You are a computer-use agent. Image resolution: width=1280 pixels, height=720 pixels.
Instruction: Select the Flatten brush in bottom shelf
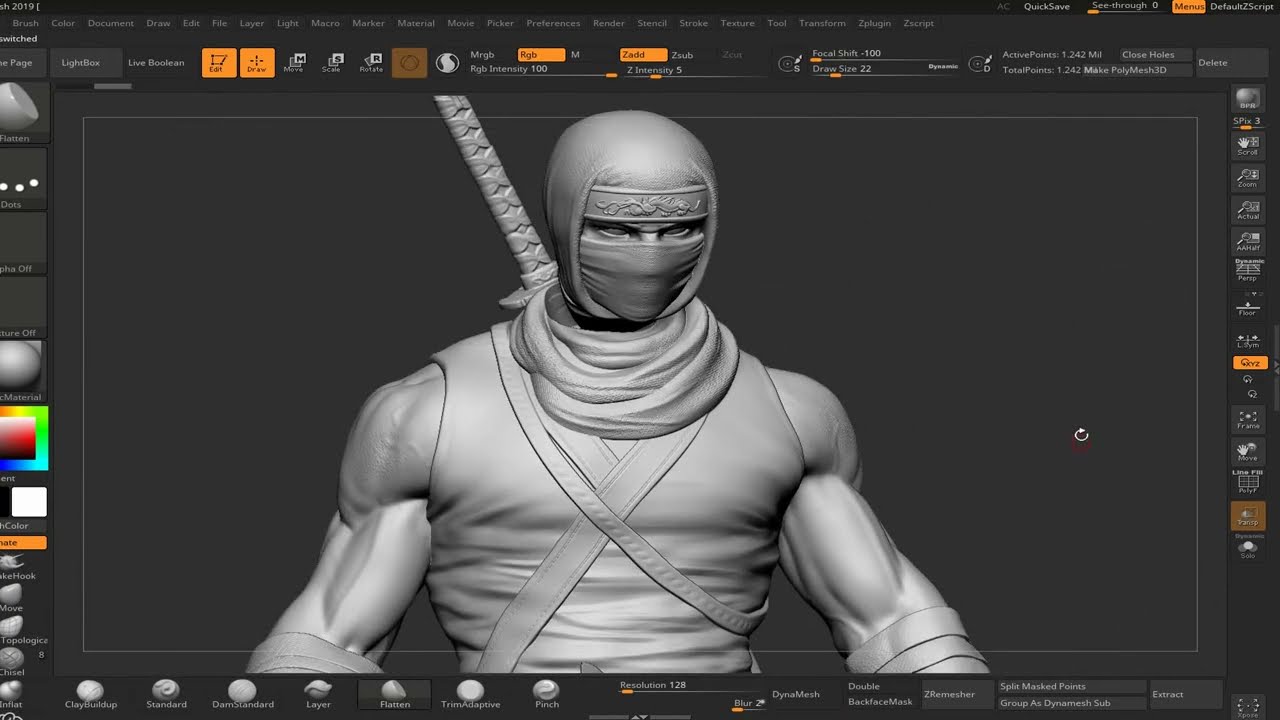coord(394,694)
